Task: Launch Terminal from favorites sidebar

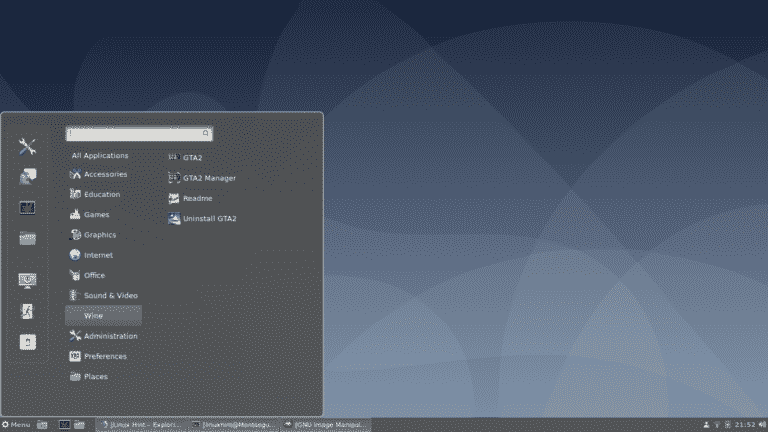Action: click(x=27, y=208)
